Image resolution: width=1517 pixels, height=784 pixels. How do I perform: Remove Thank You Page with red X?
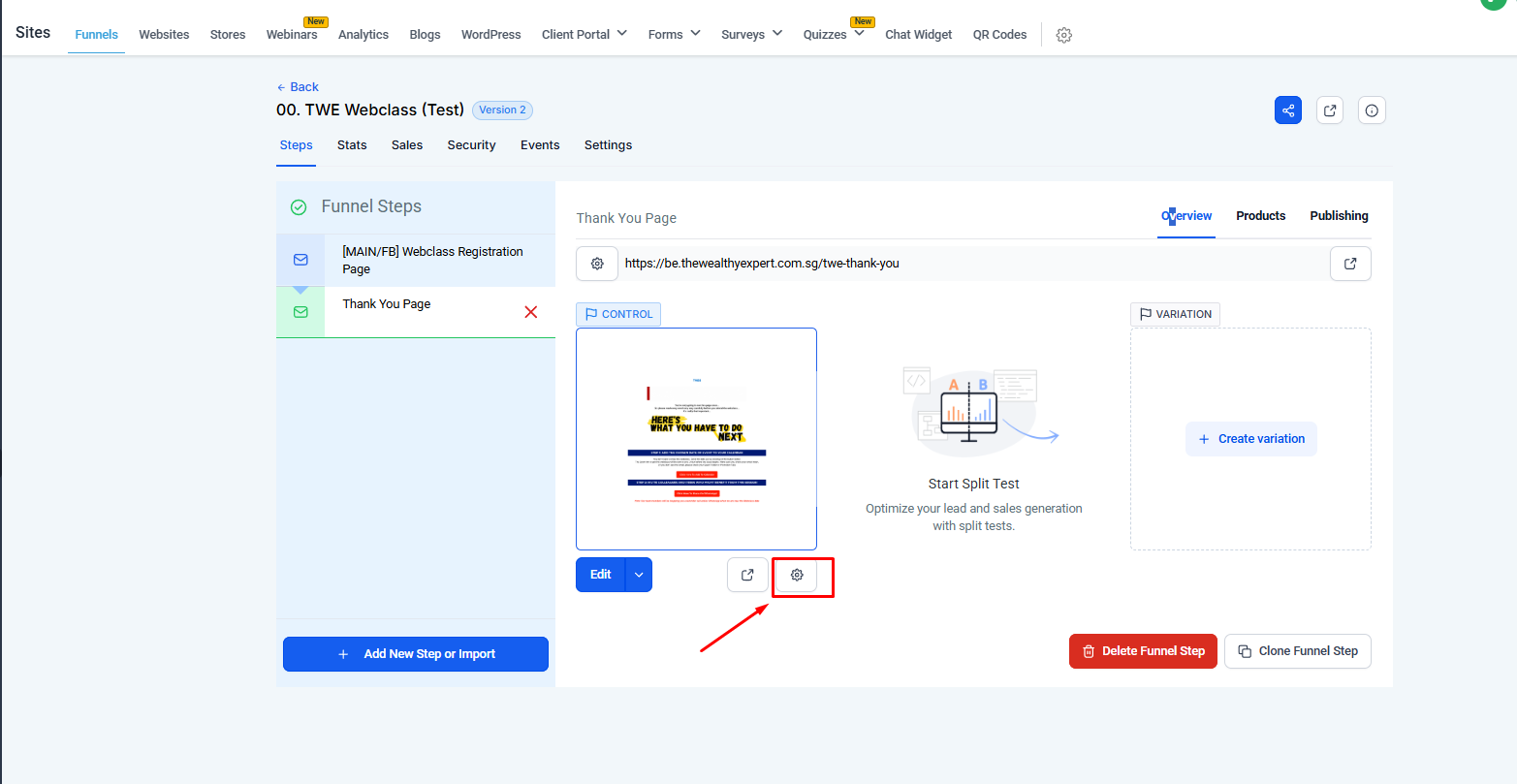pos(530,312)
